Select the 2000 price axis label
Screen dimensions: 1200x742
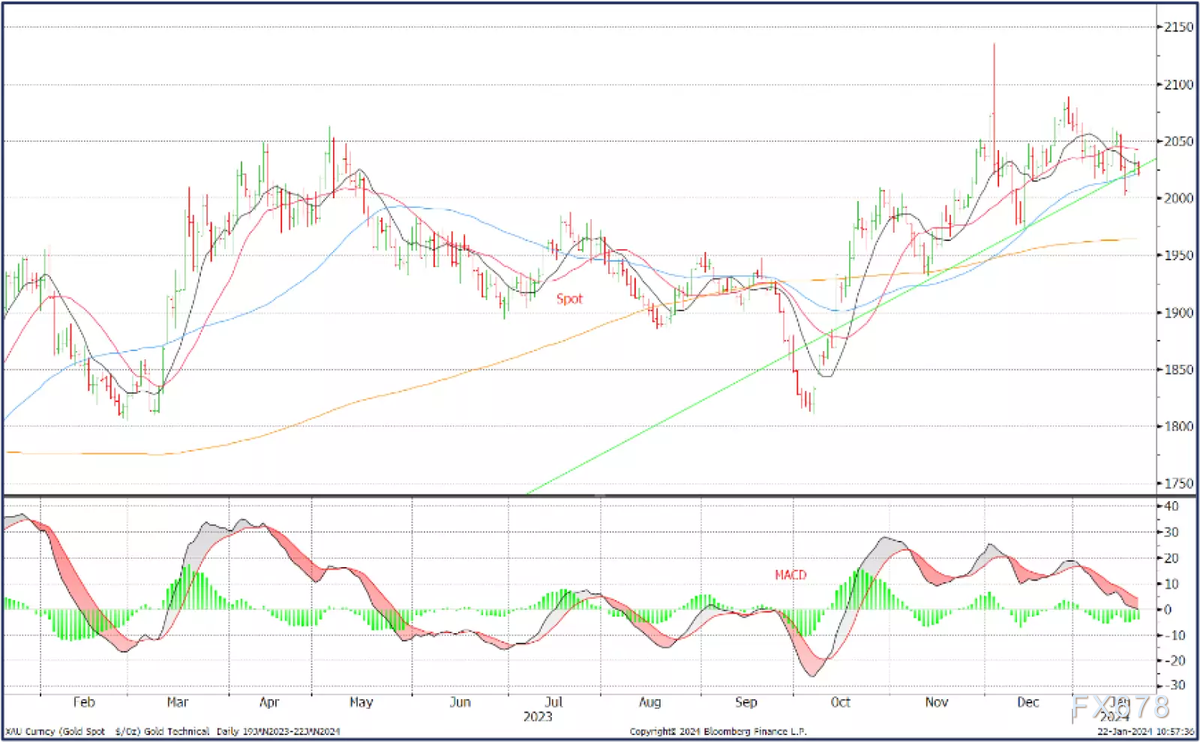pyautogui.click(x=1170, y=199)
